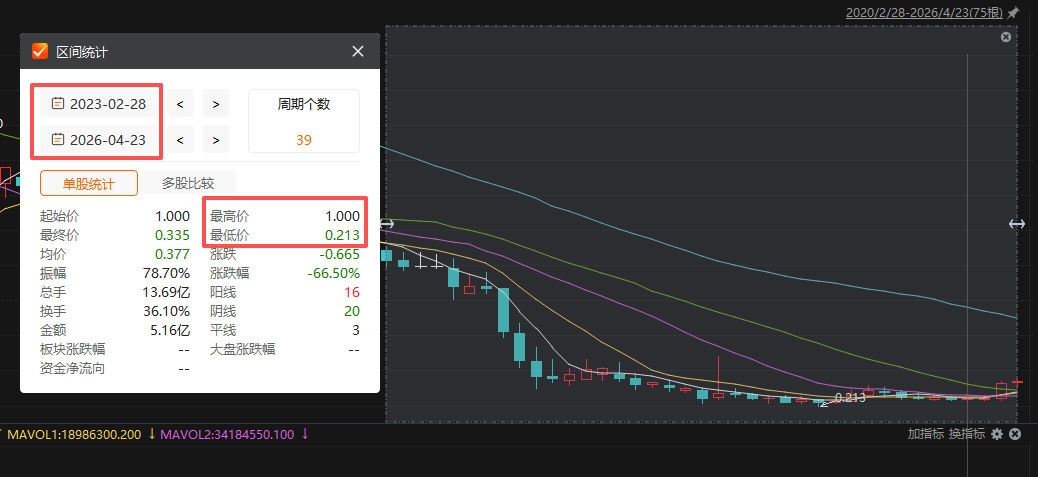Viewport: 1038px width, 477px height.
Task: Step the end date forward
Action: click(x=215, y=139)
